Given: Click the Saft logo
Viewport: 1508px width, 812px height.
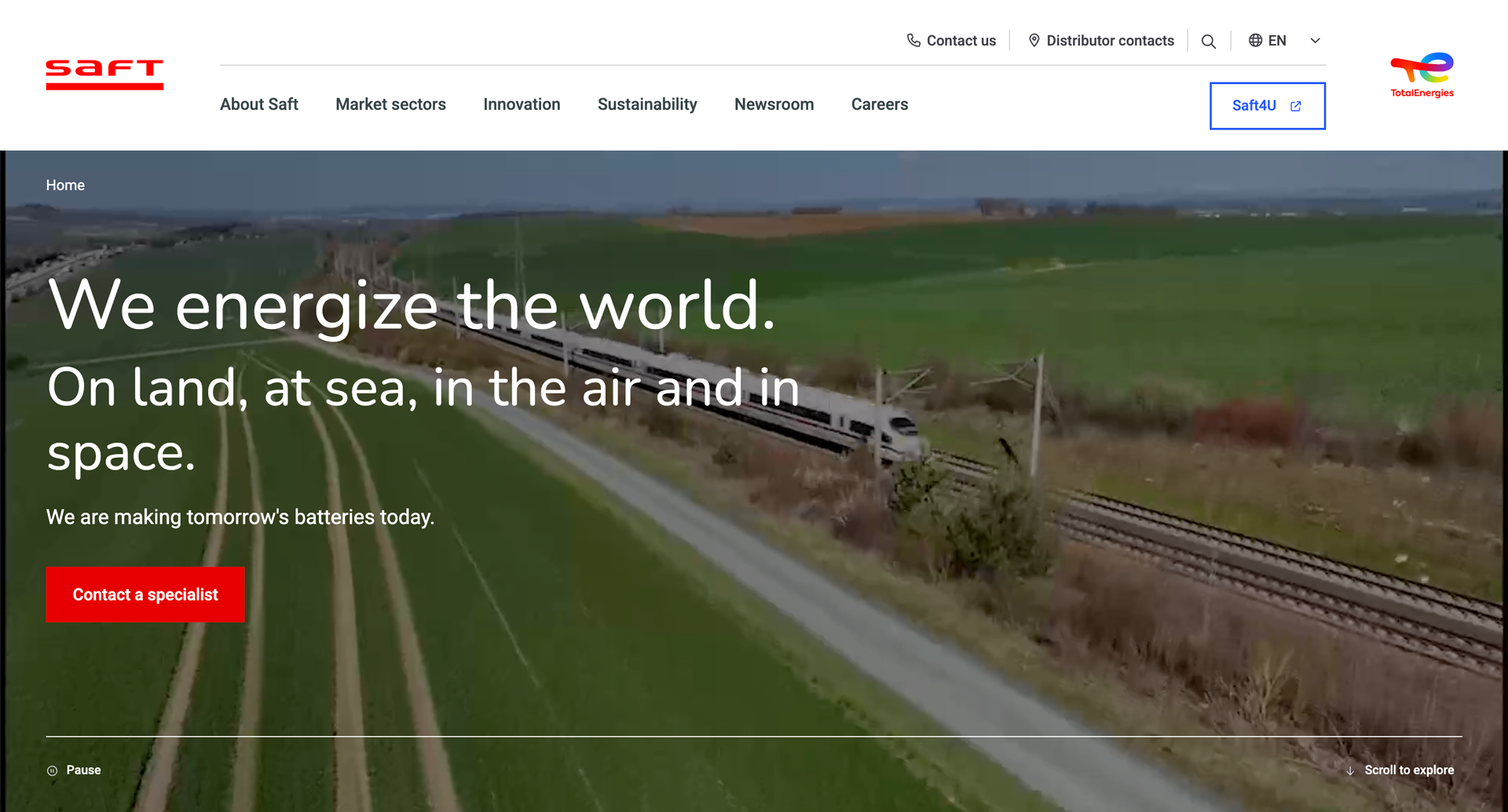Looking at the screenshot, I should click(104, 75).
